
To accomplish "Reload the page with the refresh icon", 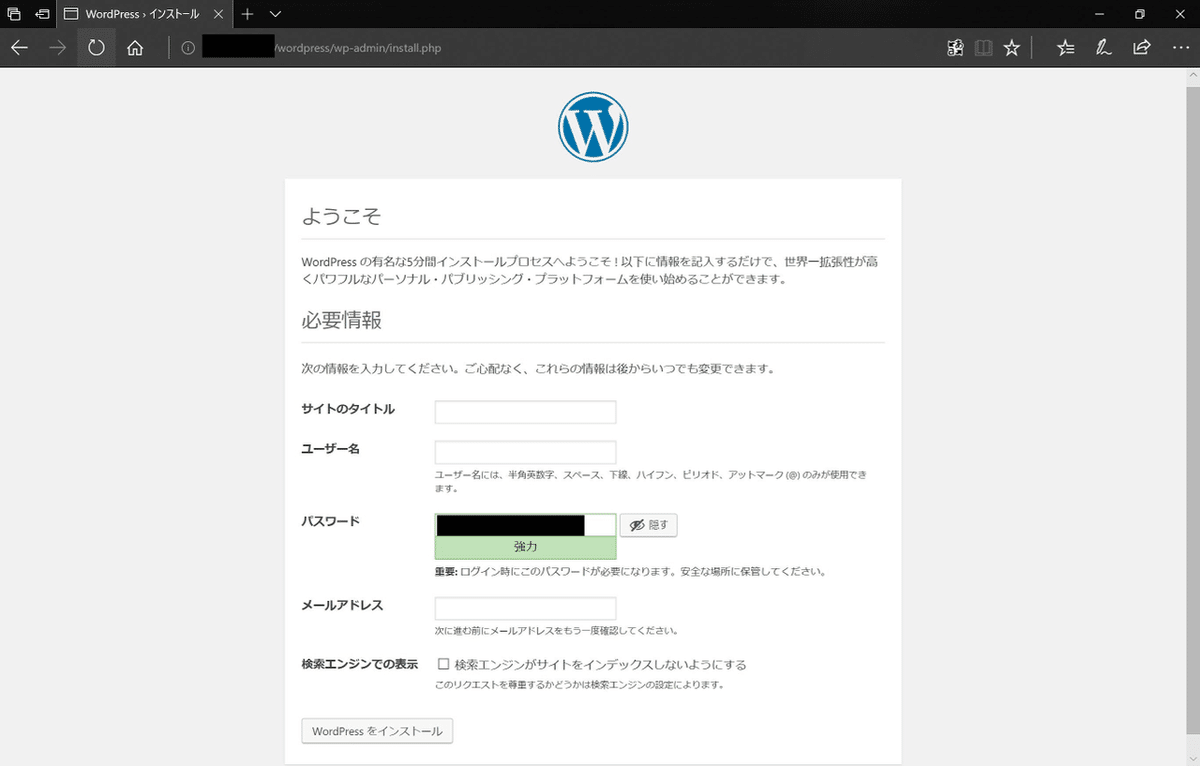I will click(x=96, y=48).
